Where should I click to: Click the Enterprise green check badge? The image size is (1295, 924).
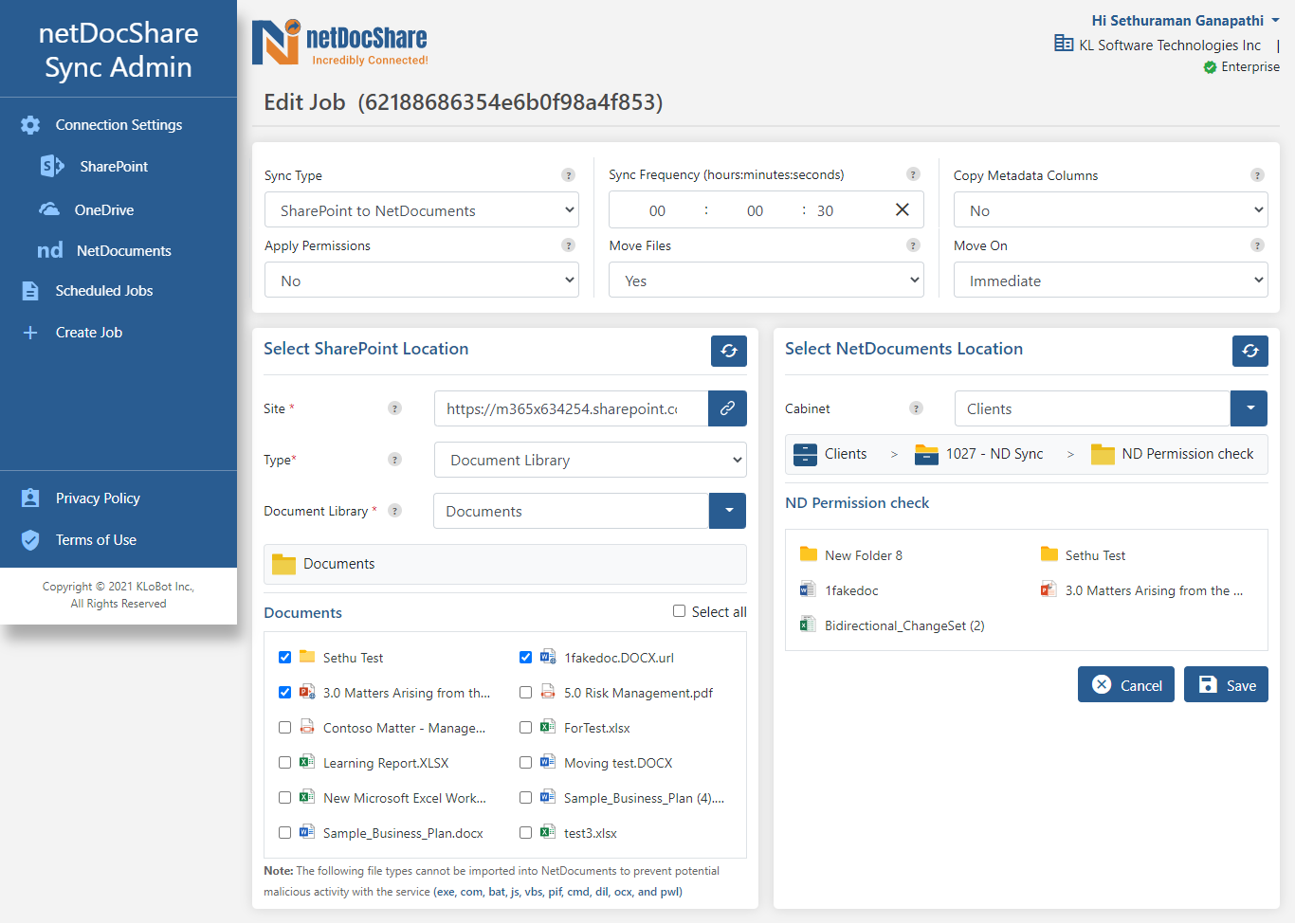[1210, 67]
